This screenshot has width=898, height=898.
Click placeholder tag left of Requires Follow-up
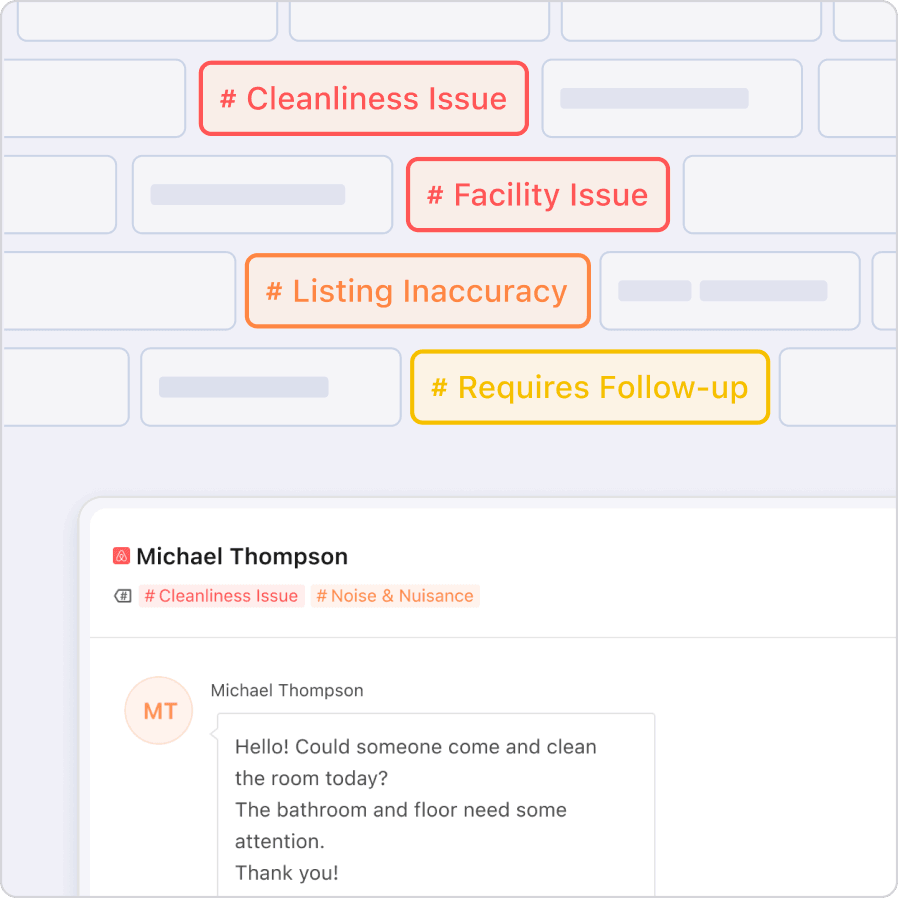coord(270,387)
